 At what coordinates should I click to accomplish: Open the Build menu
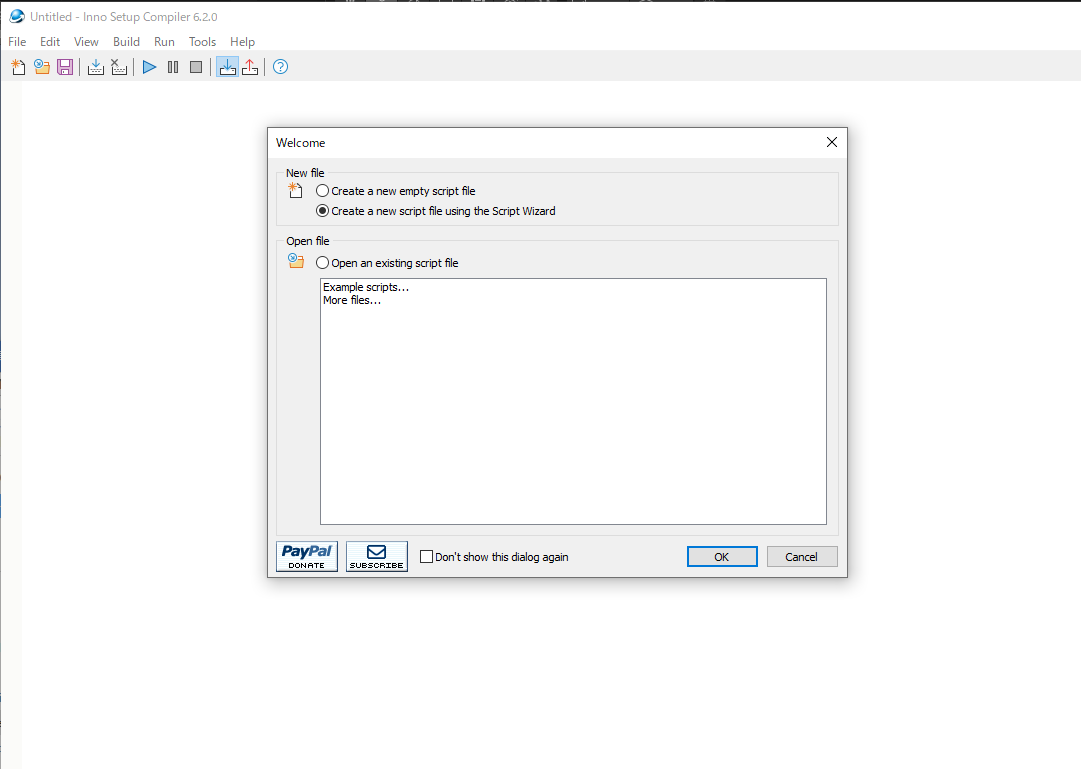coord(126,41)
